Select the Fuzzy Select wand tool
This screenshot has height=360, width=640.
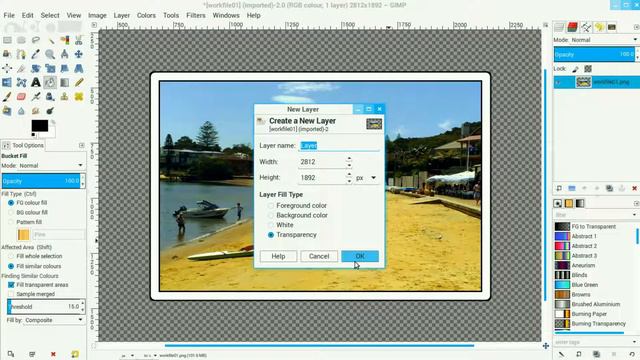[x=50, y=40]
